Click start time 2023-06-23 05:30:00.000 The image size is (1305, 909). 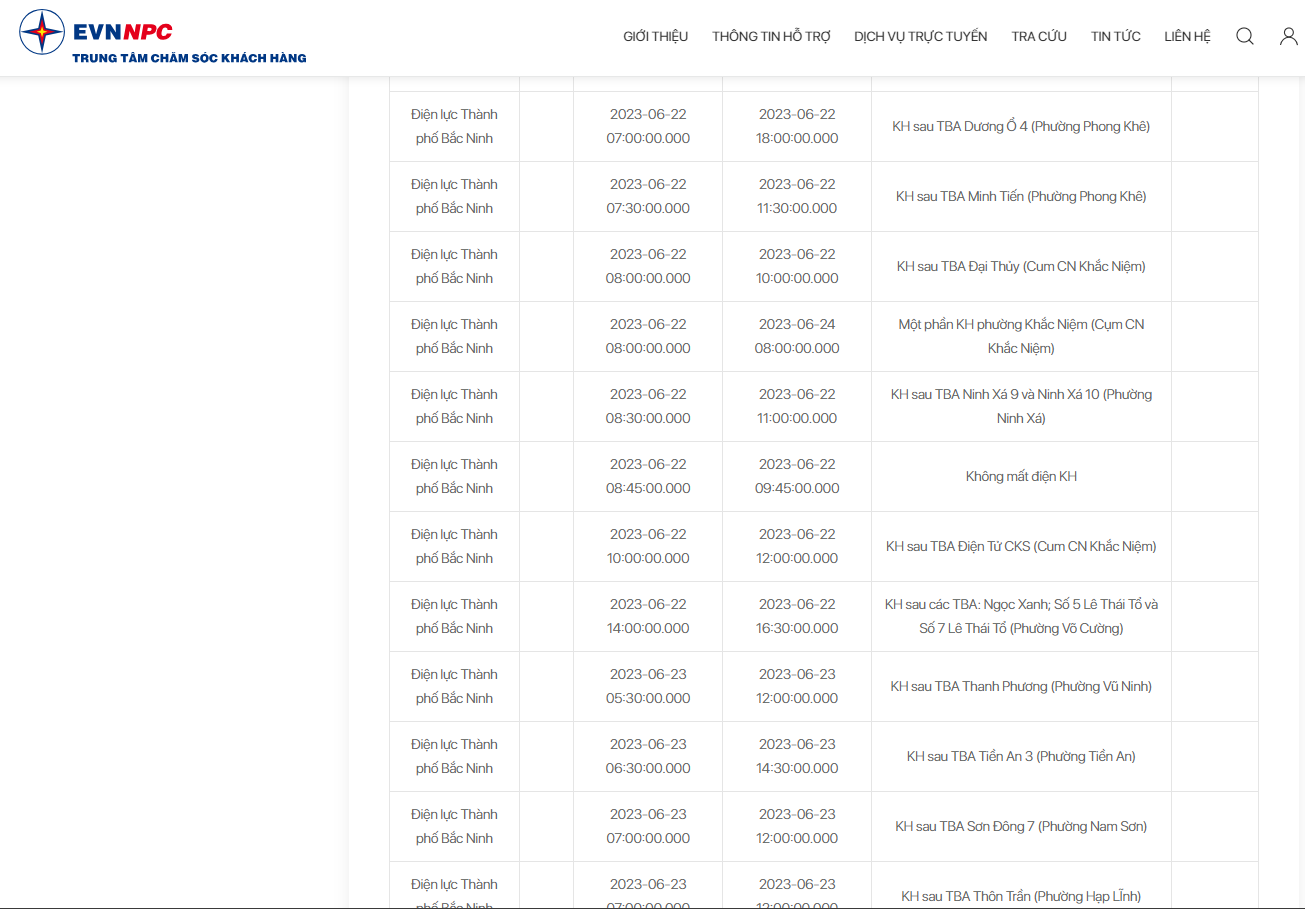[x=648, y=687]
